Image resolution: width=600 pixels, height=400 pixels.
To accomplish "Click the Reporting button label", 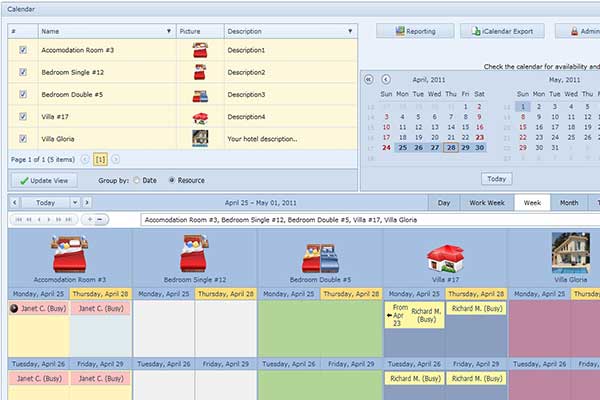I will coord(421,31).
